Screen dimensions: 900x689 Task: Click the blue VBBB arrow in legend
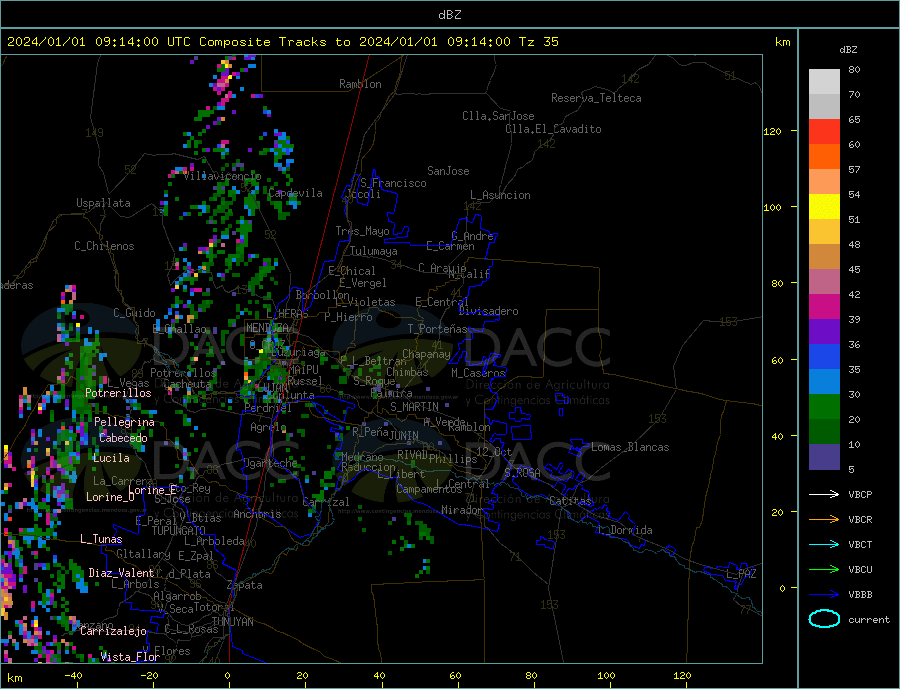point(824,594)
